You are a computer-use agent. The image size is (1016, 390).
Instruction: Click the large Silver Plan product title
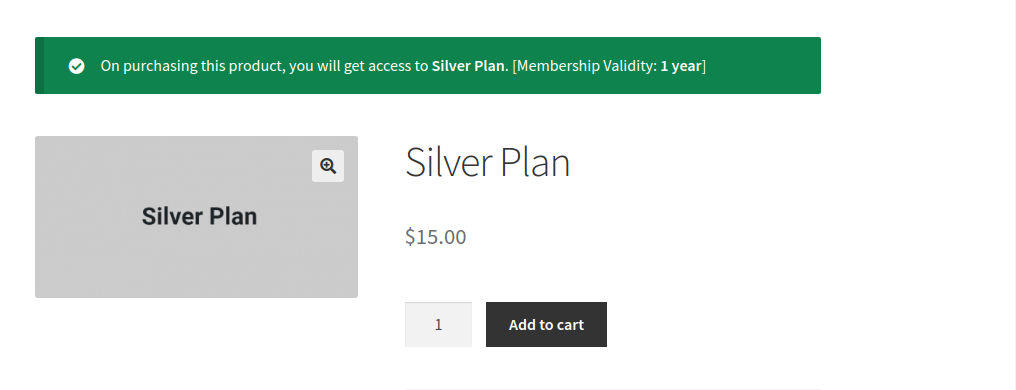[487, 162]
